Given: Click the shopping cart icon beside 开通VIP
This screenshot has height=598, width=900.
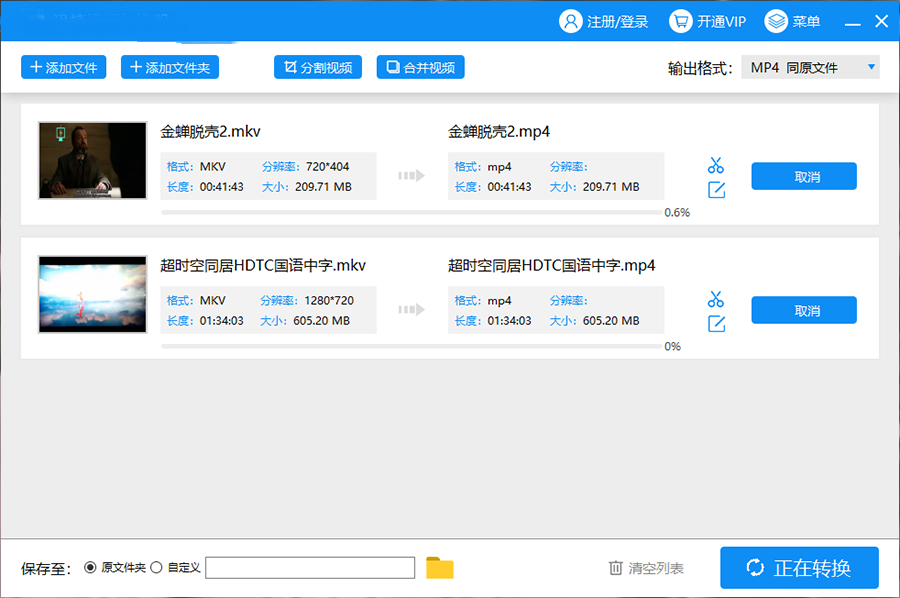Looking at the screenshot, I should point(681,22).
